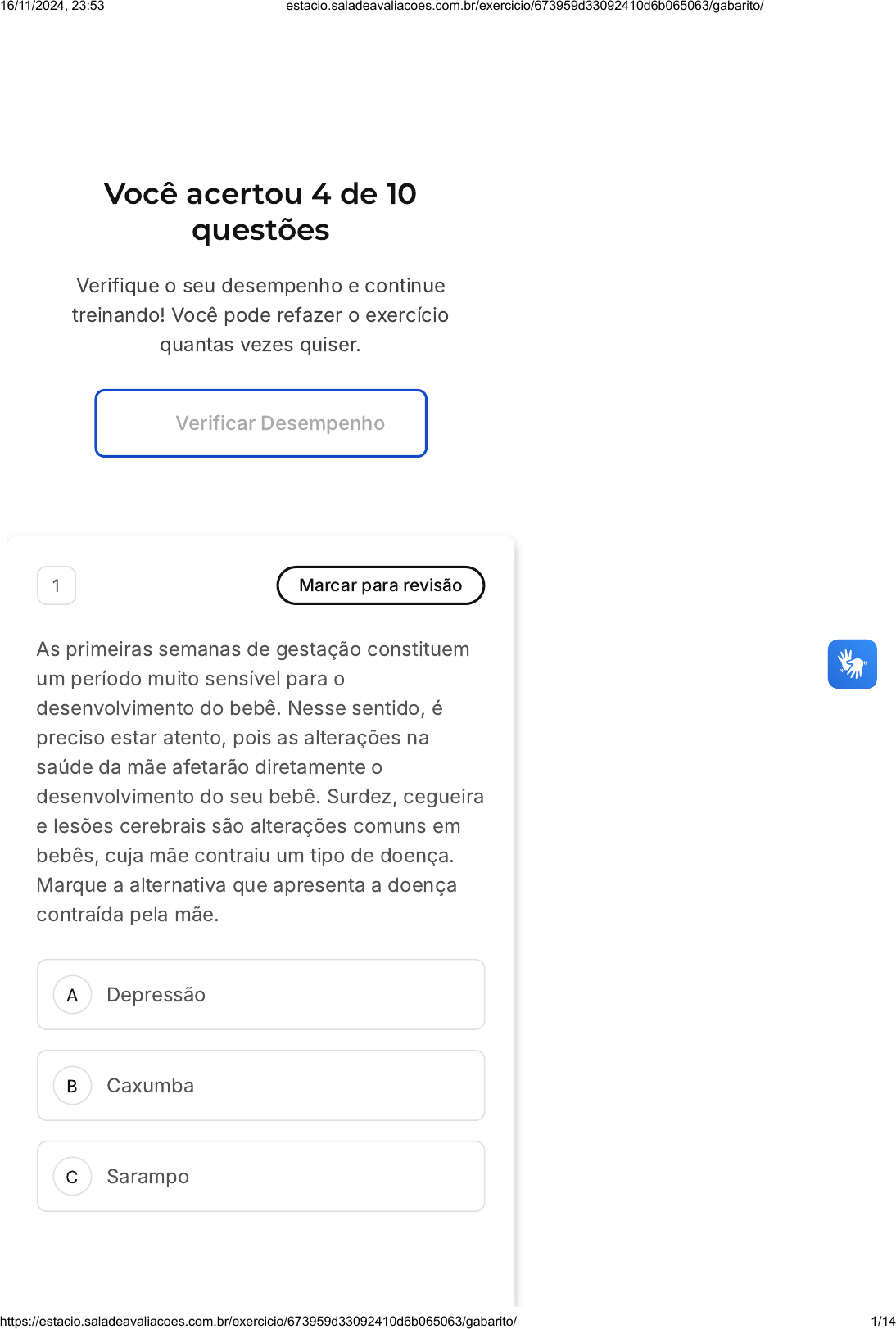
Task: Click the line starting Verifique o seu desempenho
Action: tap(260, 286)
